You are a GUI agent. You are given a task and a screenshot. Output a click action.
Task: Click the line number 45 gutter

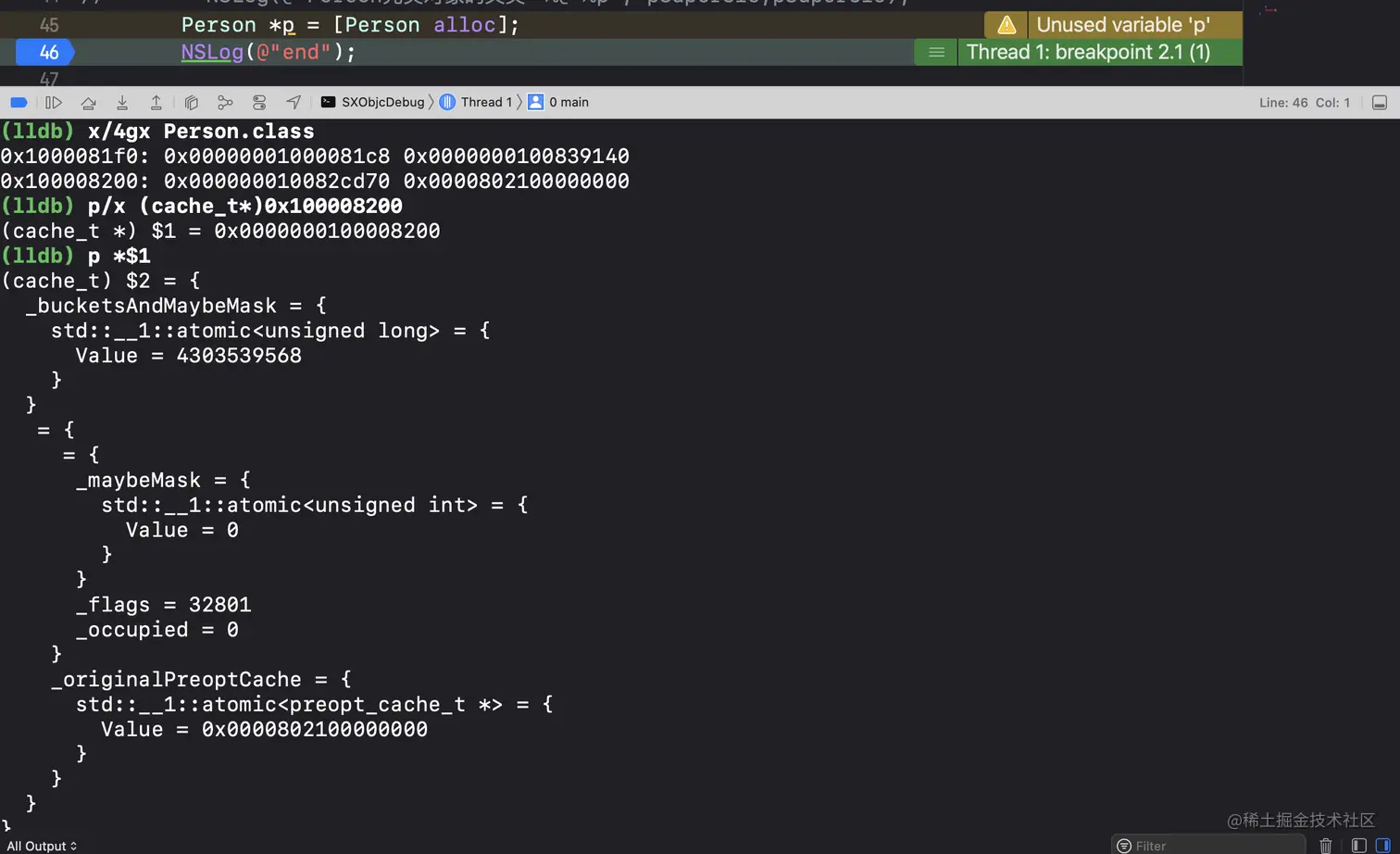(x=49, y=25)
